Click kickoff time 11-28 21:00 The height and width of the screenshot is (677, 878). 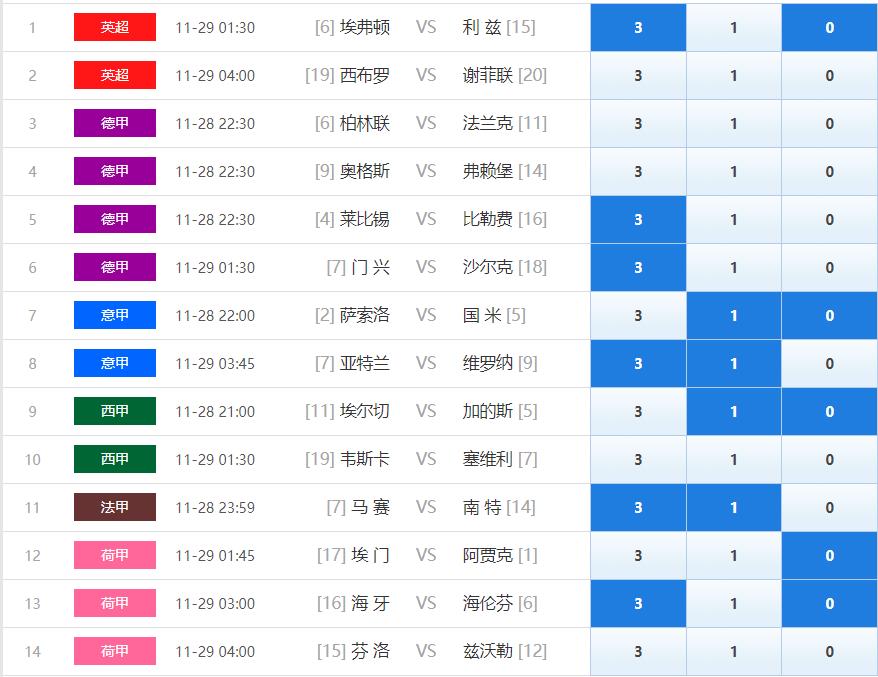click(215, 412)
